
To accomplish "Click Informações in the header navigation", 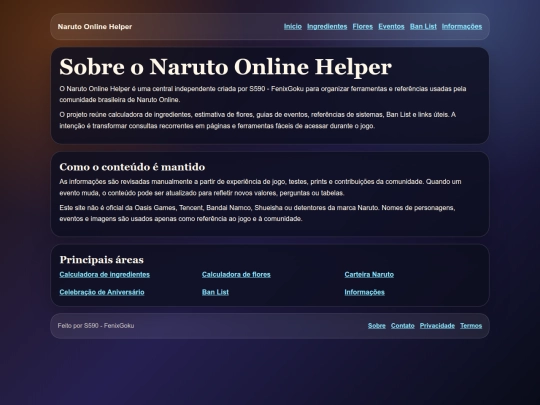I will [x=462, y=27].
